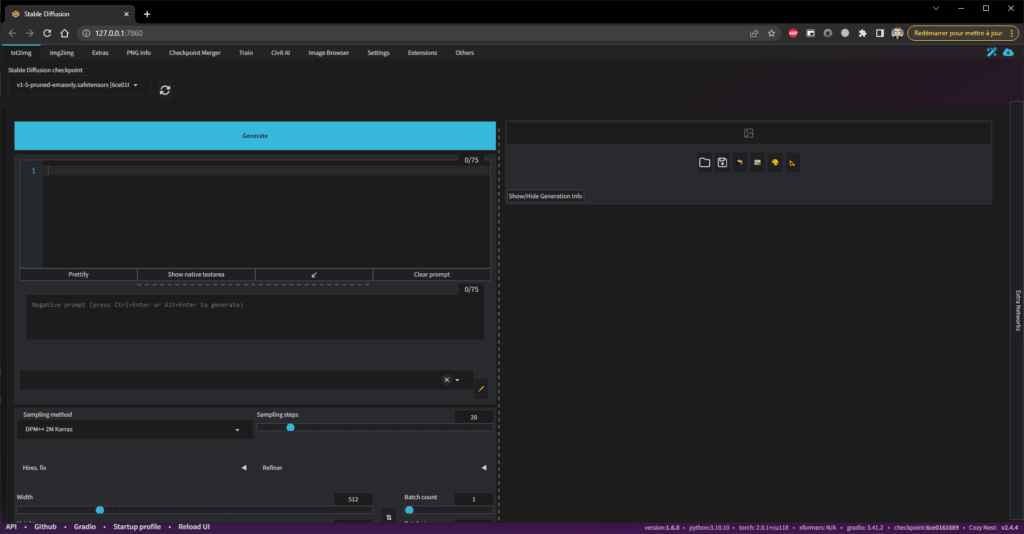Click the magic wand icon at top right
Screen dimensions: 1024x534
(991, 53)
